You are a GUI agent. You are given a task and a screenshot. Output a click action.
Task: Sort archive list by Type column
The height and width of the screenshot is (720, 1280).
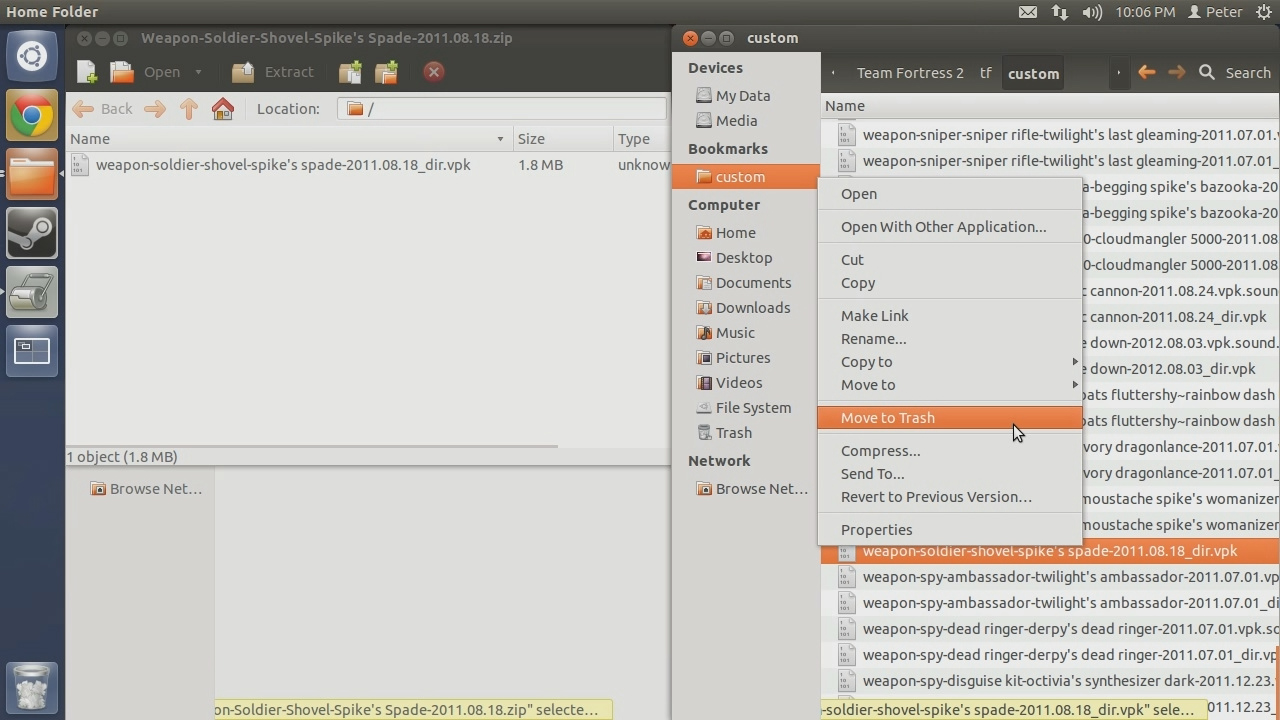[642, 139]
